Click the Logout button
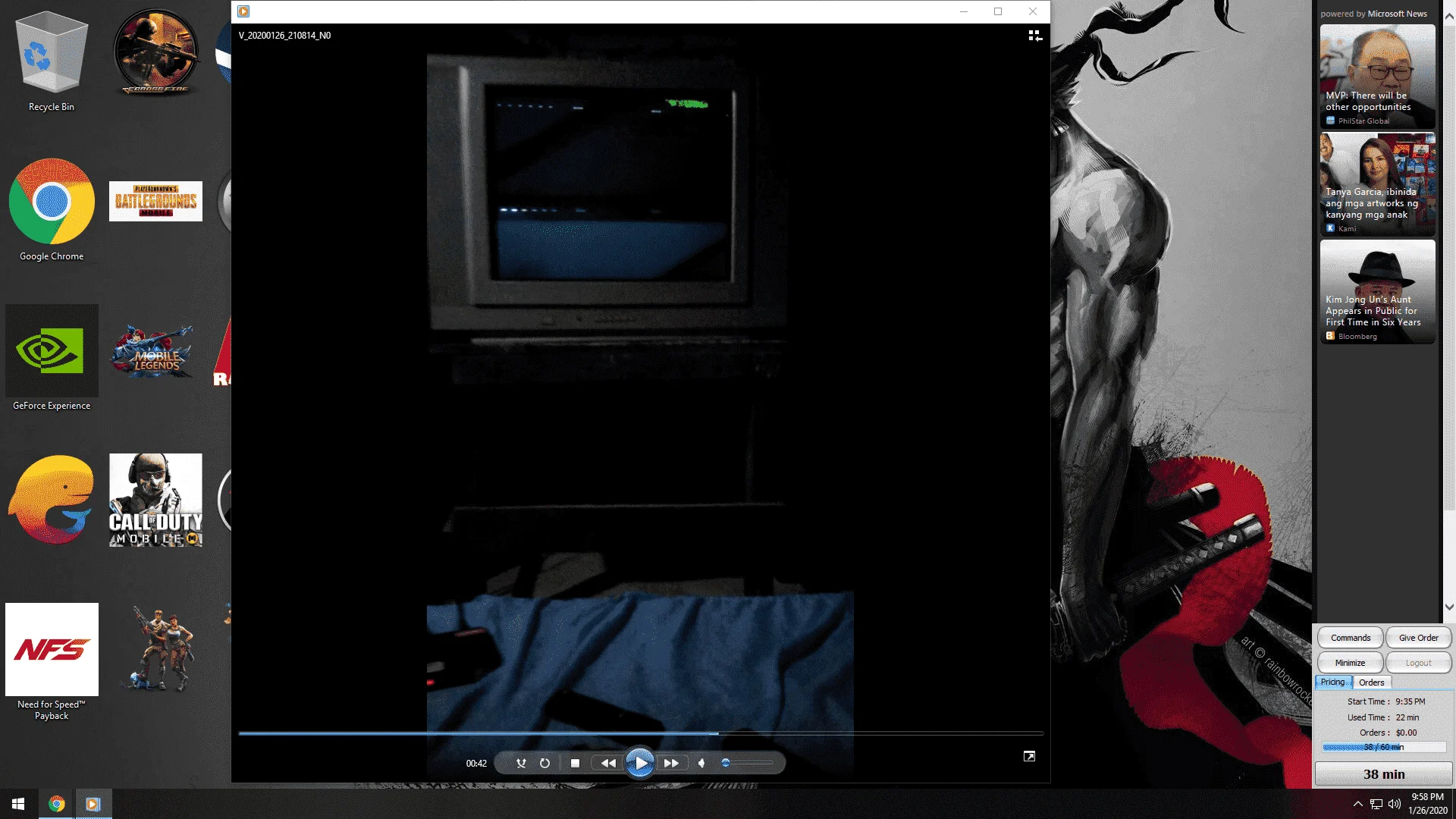Viewport: 1456px width, 819px height. (x=1418, y=663)
